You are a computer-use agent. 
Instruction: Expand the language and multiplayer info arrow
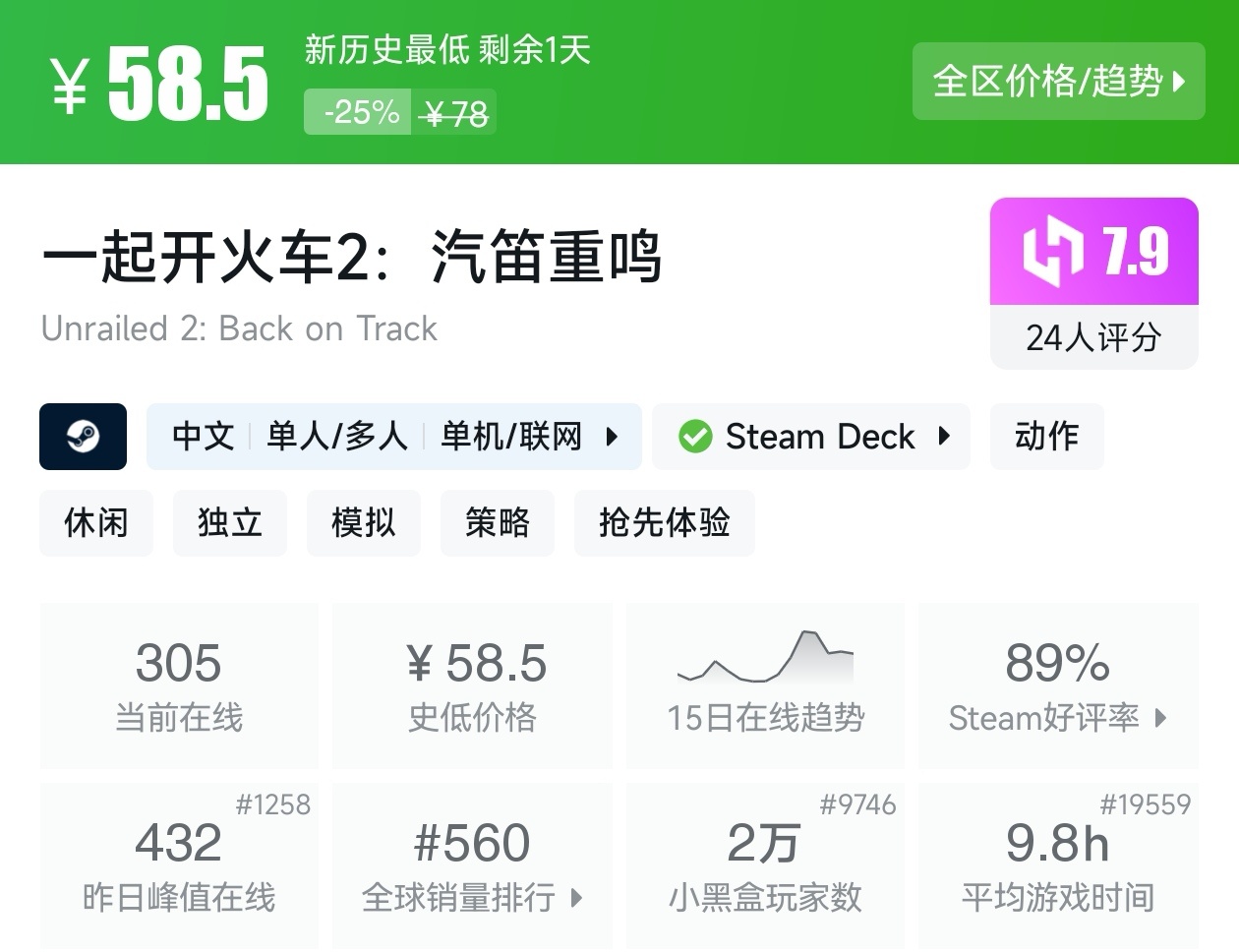pyautogui.click(x=612, y=437)
